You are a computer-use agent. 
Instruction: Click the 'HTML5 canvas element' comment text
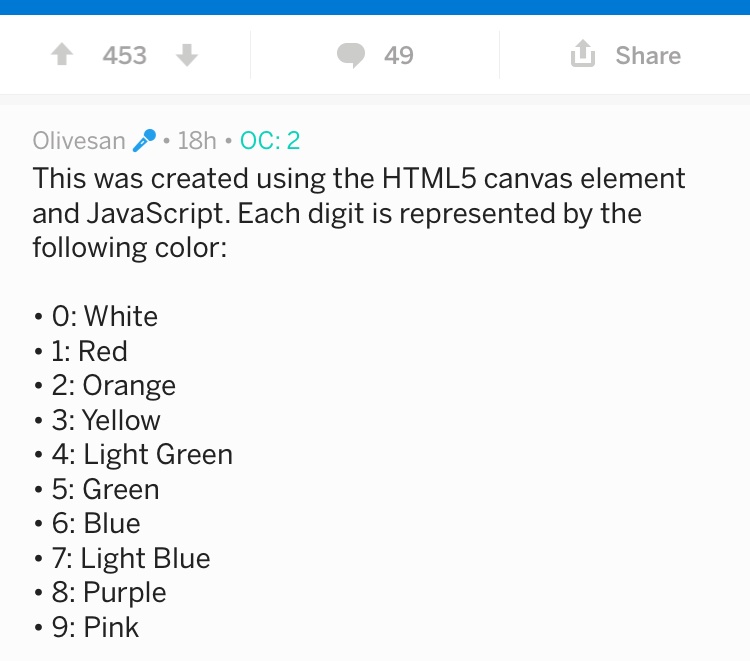(533, 178)
